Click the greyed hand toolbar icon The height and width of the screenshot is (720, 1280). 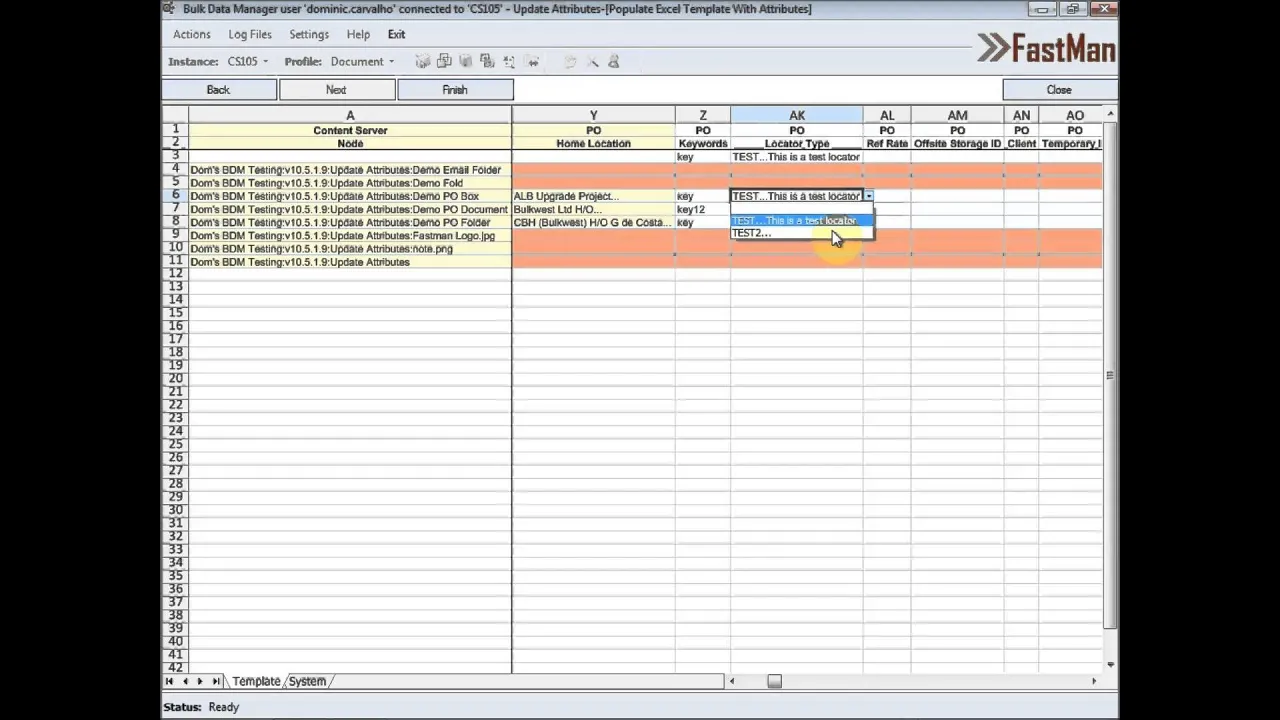coord(571,61)
